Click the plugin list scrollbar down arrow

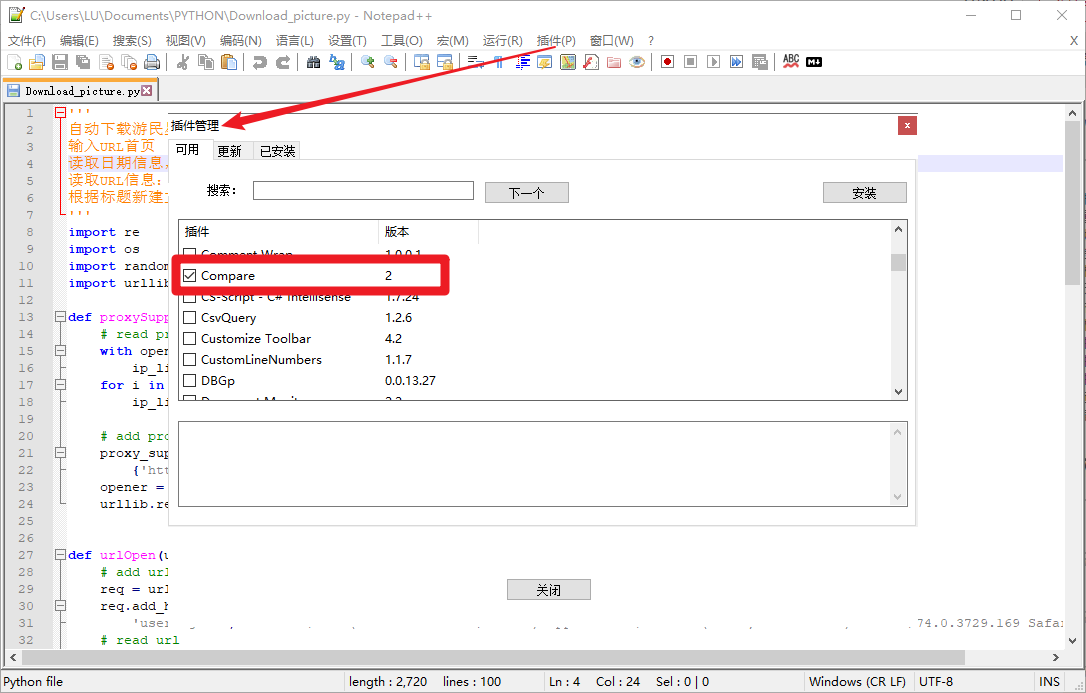point(898,390)
